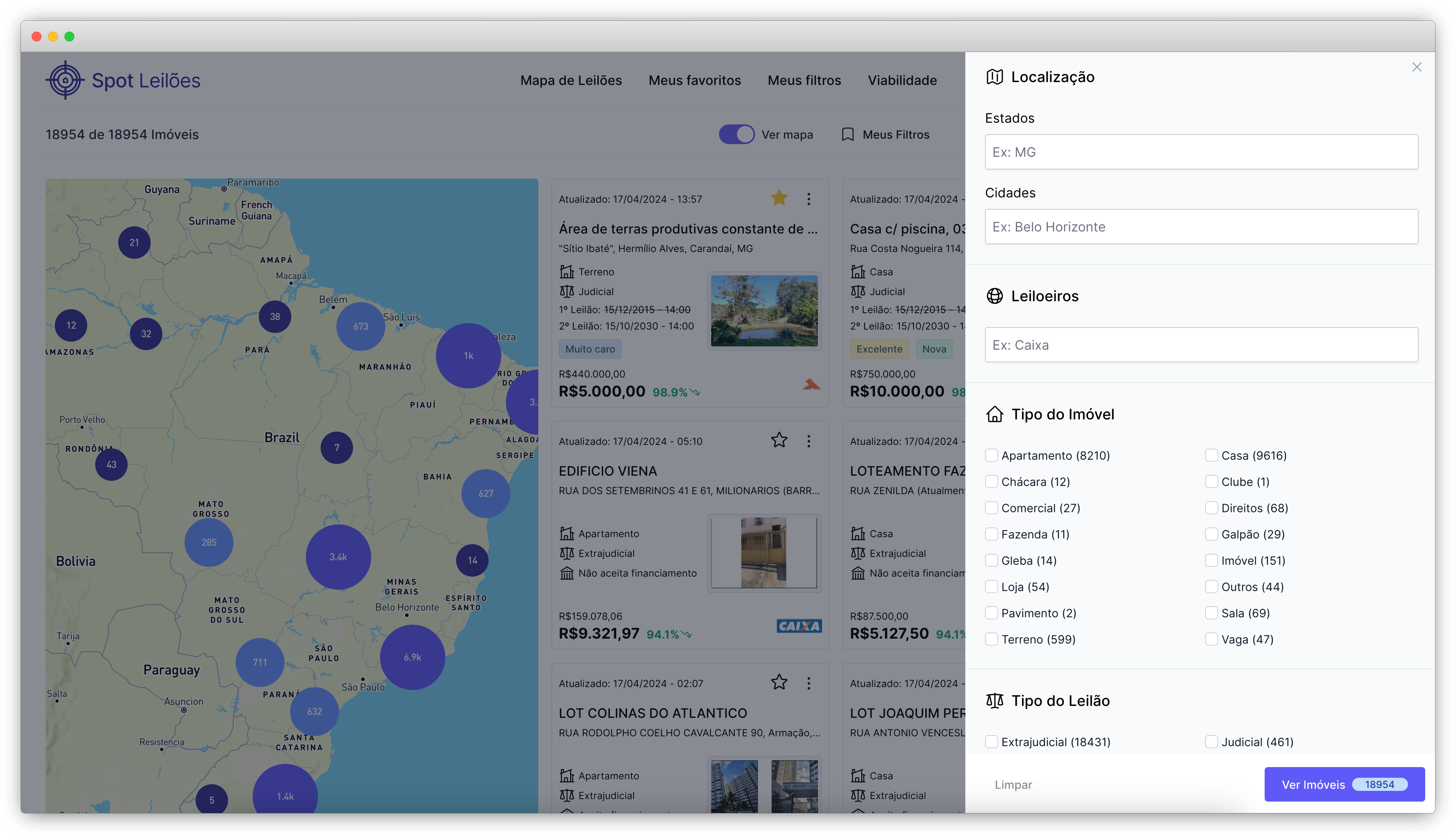Screen dimensions: 1456x834
Task: Click the bookmark icon beside Meus Filtros
Action: coord(847,135)
